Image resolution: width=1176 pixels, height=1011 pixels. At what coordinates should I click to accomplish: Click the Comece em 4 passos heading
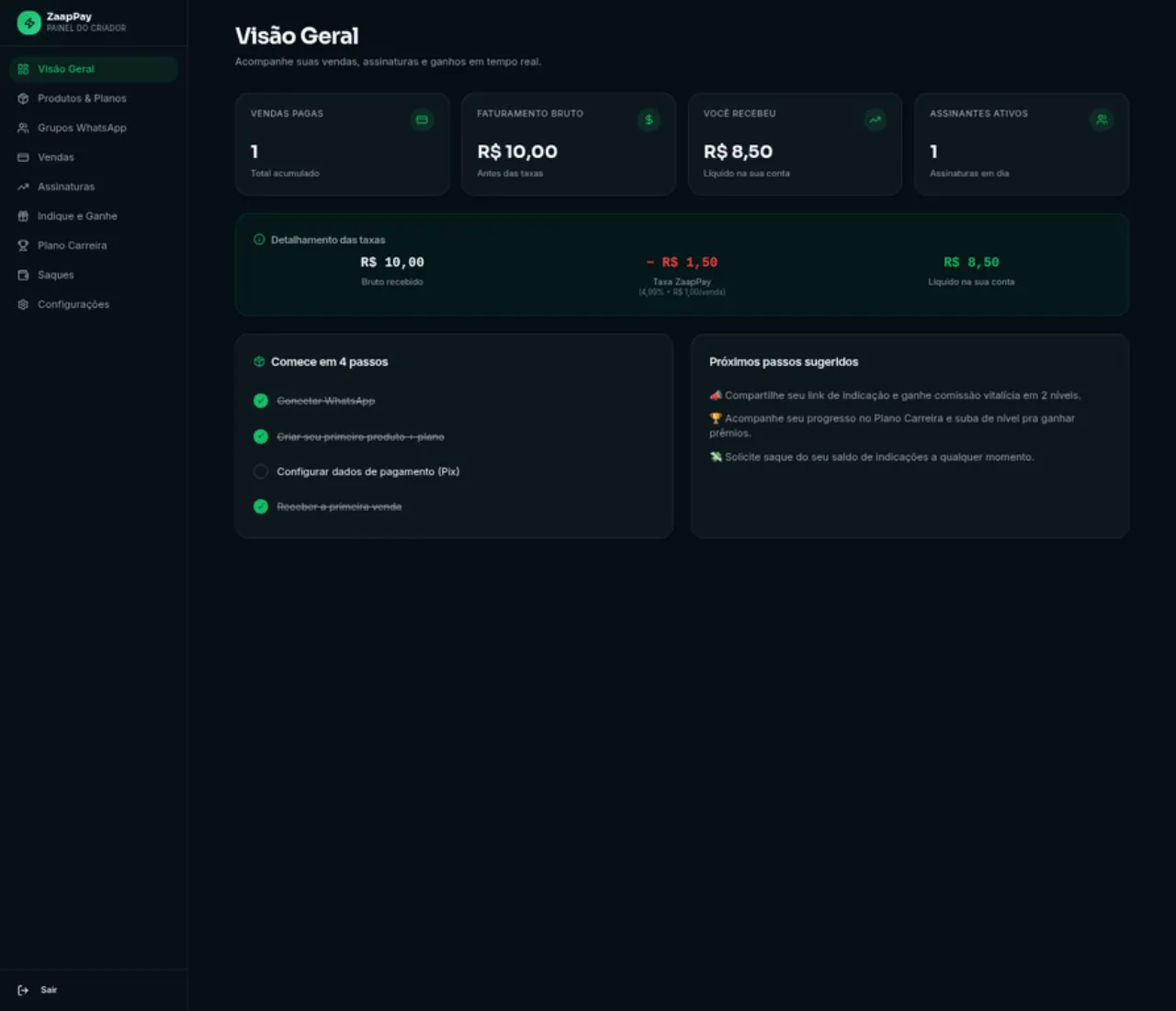[x=330, y=362]
